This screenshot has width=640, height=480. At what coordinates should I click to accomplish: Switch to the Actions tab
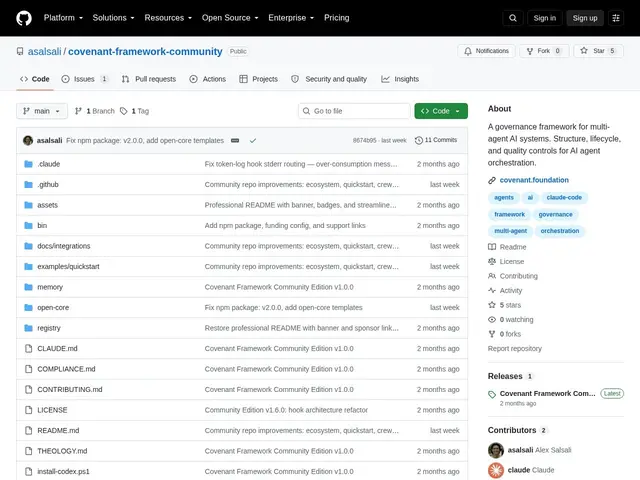tap(208, 79)
